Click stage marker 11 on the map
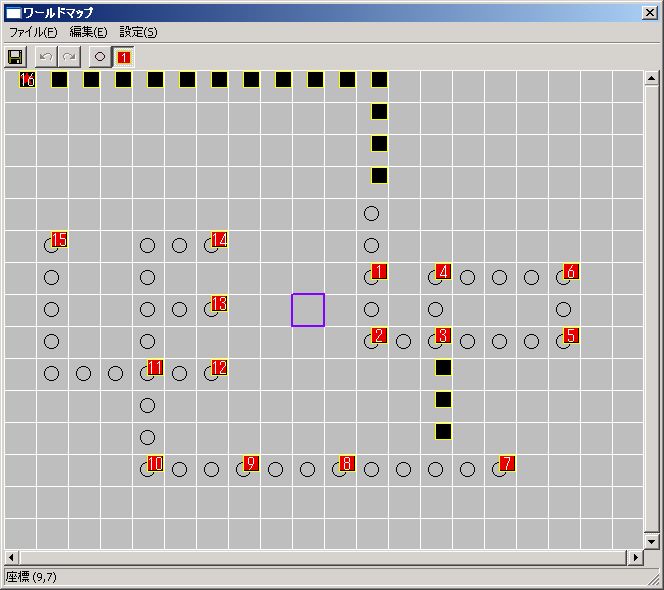This screenshot has width=664, height=590. click(155, 368)
